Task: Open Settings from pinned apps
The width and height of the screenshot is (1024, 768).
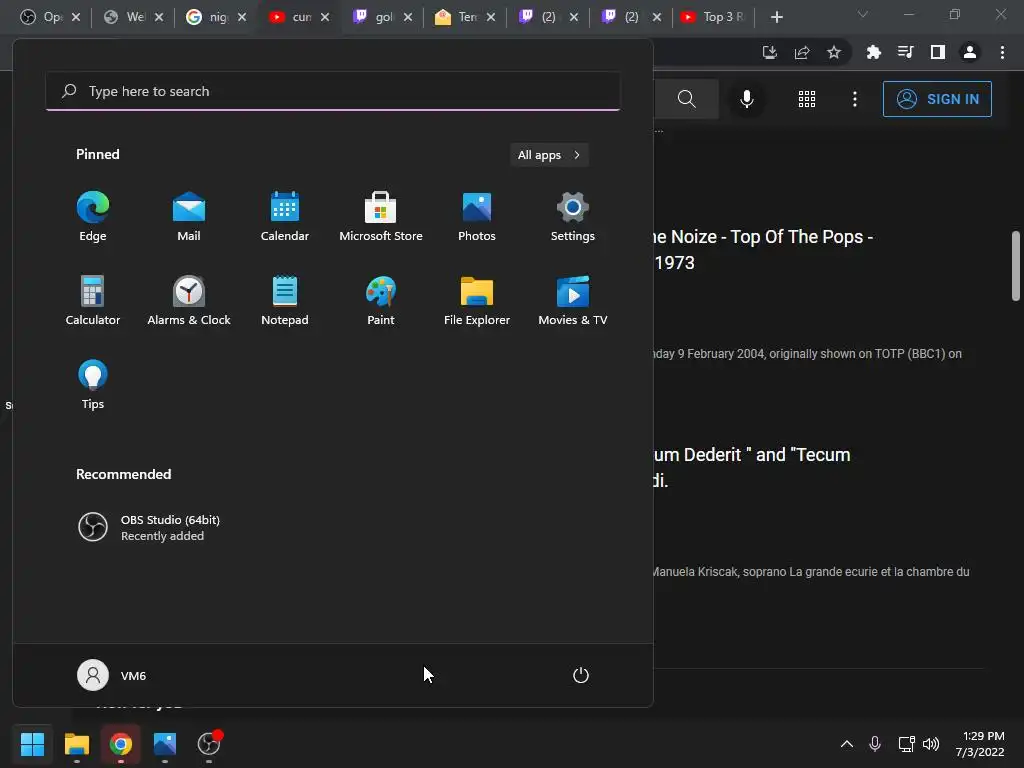Action: tap(573, 217)
